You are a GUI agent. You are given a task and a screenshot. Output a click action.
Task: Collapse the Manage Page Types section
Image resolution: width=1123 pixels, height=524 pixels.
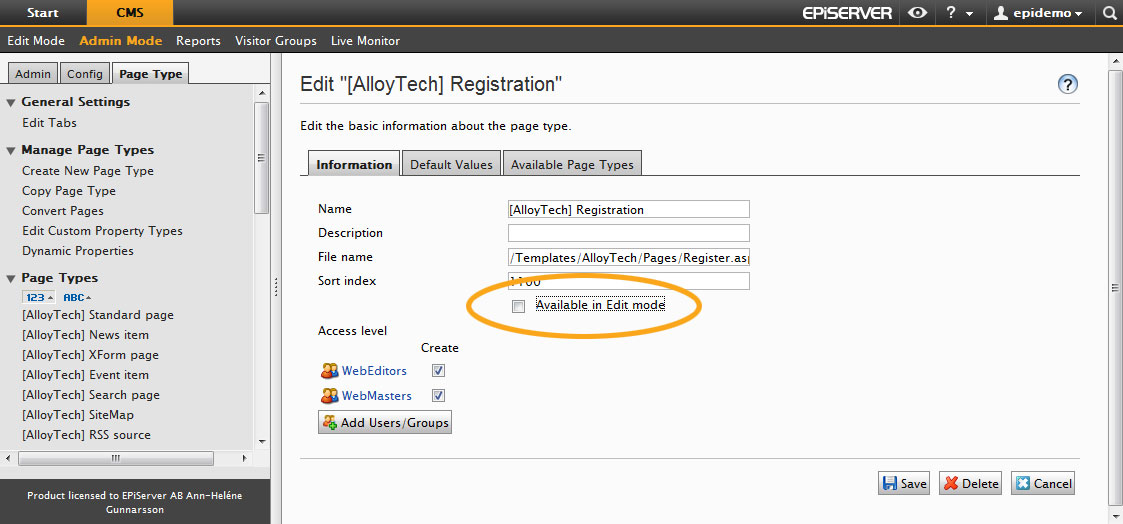[x=11, y=150]
